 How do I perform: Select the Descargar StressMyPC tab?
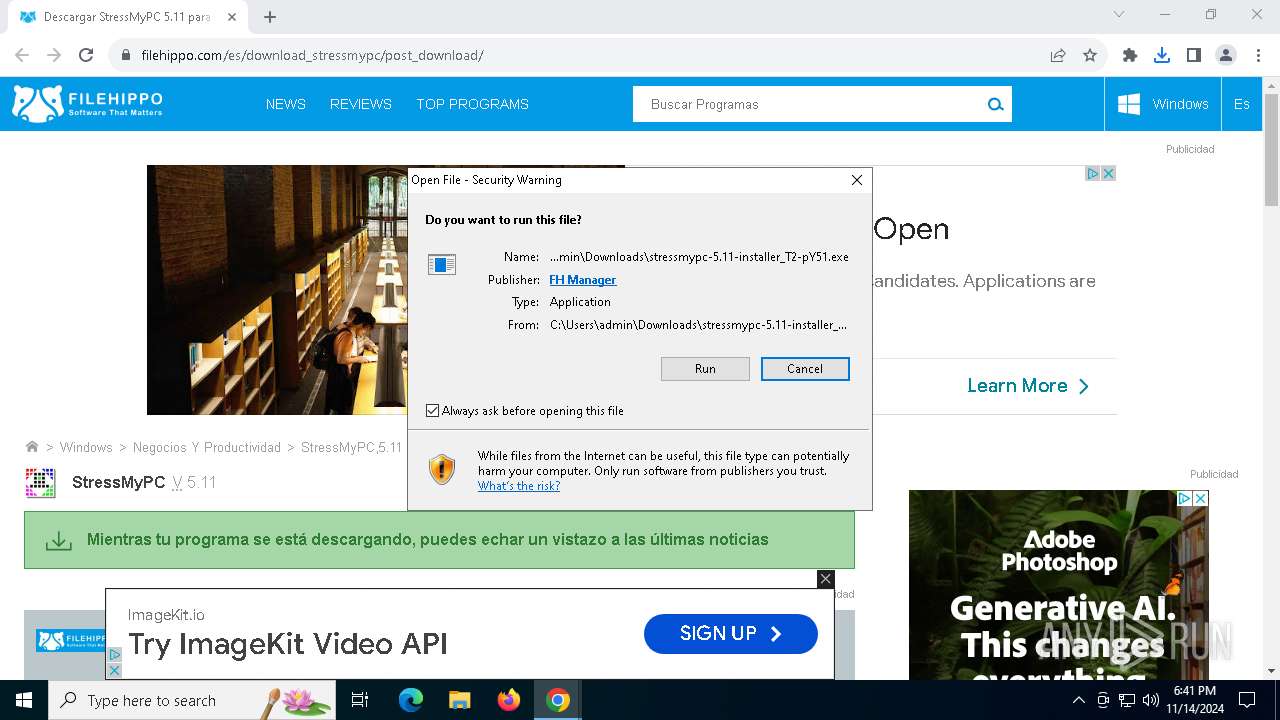coord(127,17)
